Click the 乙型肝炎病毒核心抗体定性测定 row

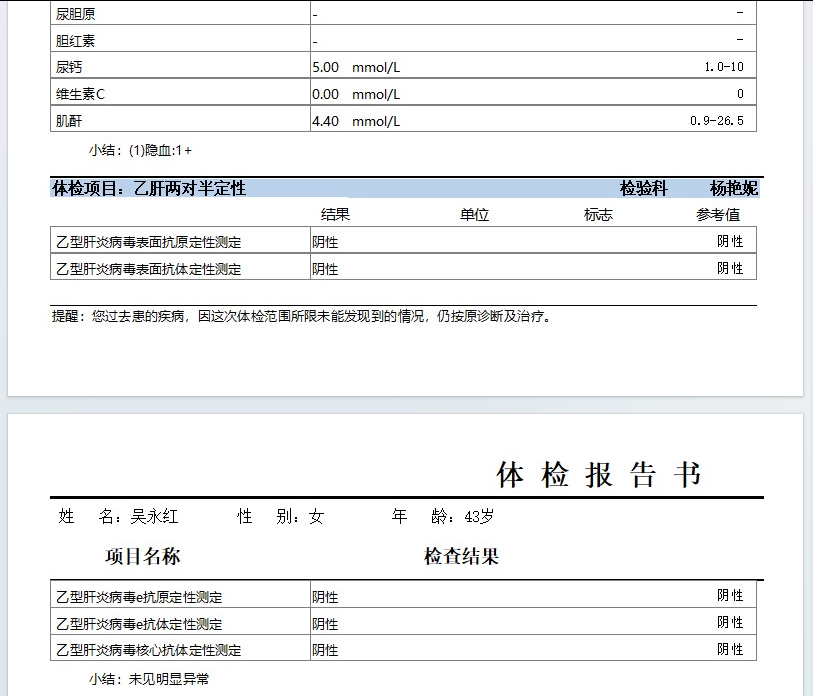click(x=149, y=650)
